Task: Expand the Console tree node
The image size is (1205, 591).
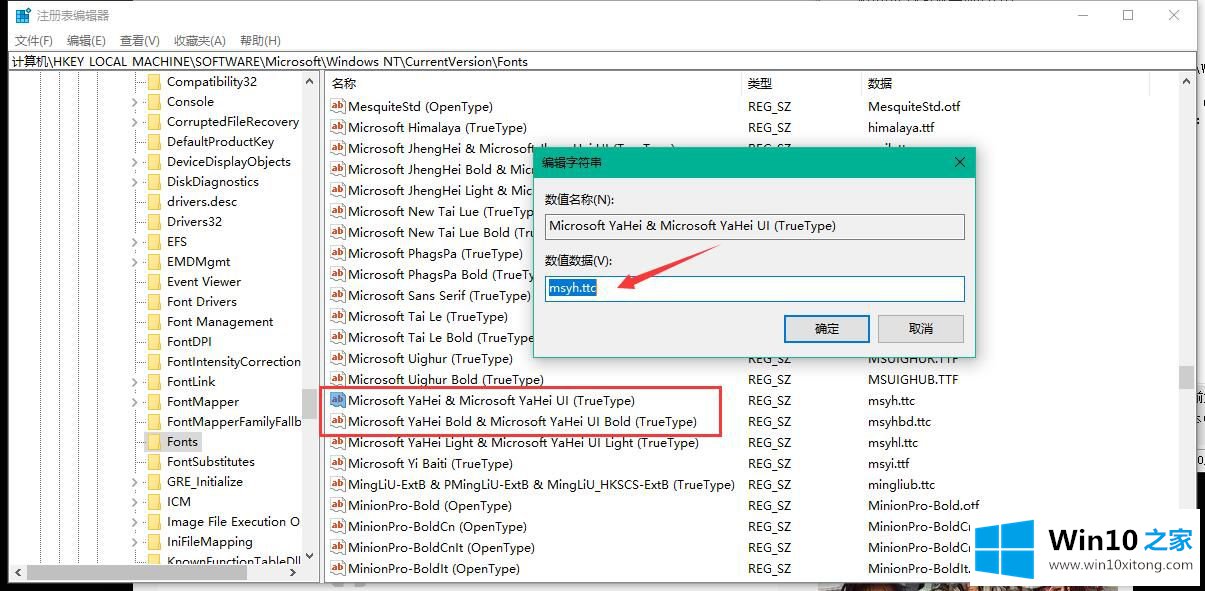Action: click(135, 102)
